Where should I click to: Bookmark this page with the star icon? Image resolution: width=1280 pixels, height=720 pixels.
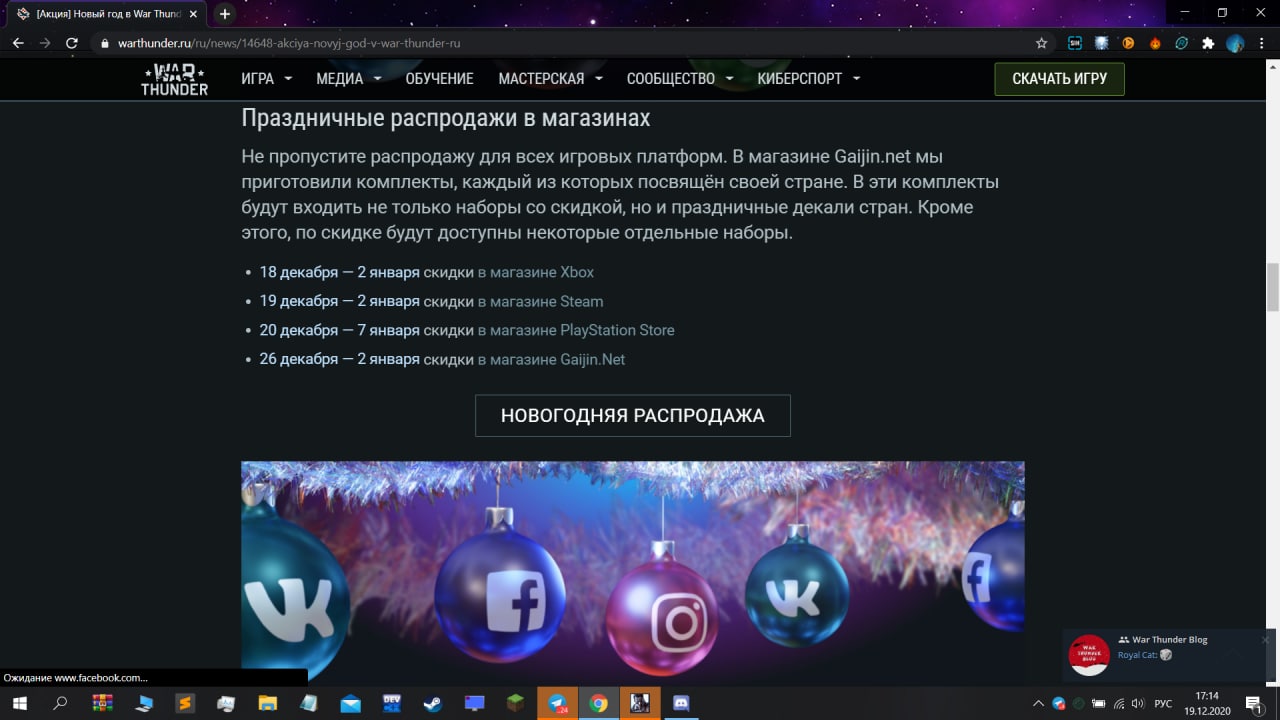pos(1041,43)
